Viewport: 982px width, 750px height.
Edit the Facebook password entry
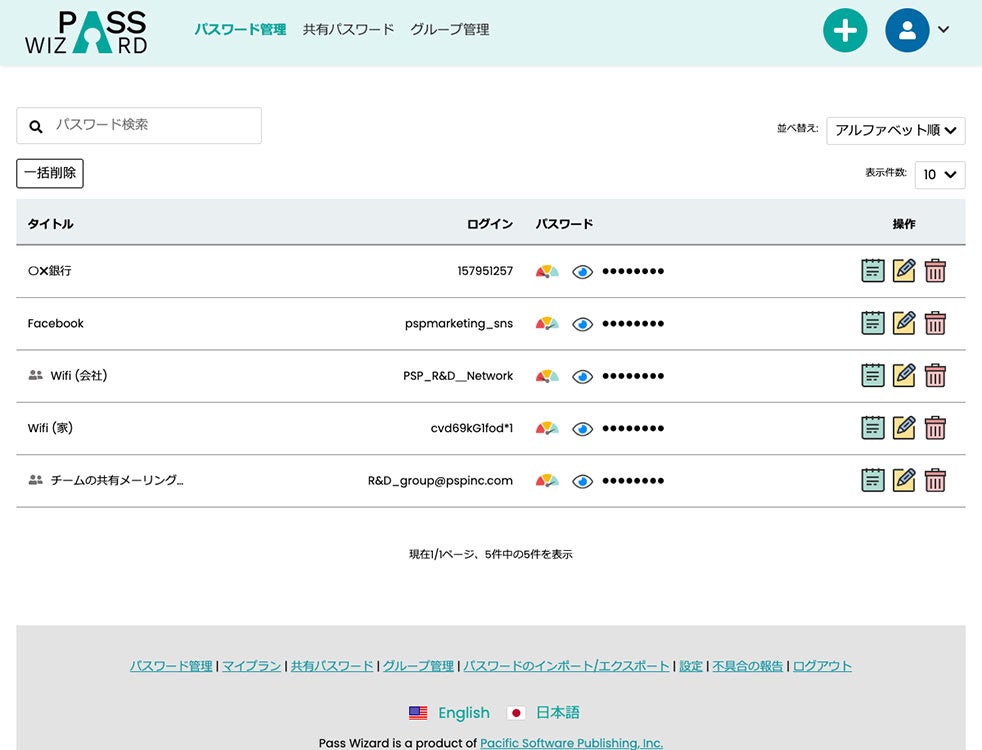[904, 323]
